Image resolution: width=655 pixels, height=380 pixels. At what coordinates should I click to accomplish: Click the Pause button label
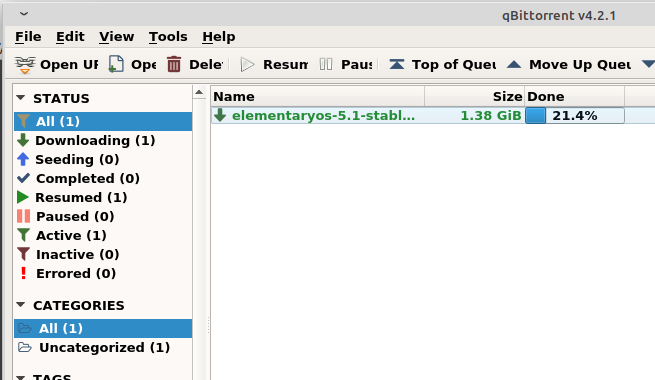coord(357,65)
